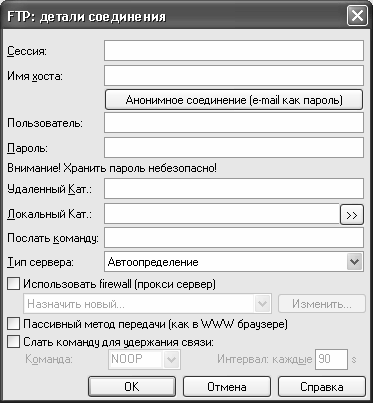Screen dimensions: 373x403
Task: Expand the NOOP command dropdown
Action: 171,359
